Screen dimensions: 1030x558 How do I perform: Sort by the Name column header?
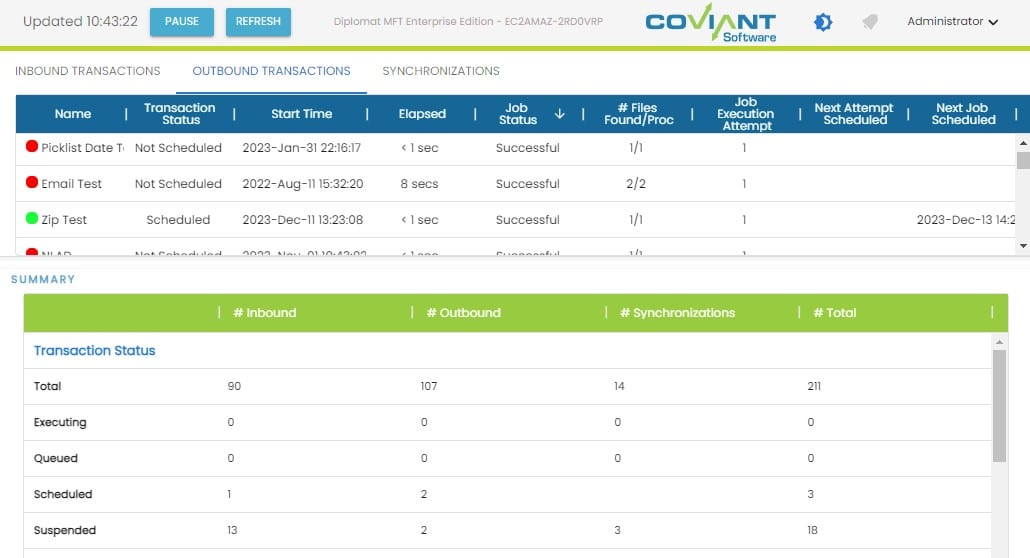tap(73, 114)
